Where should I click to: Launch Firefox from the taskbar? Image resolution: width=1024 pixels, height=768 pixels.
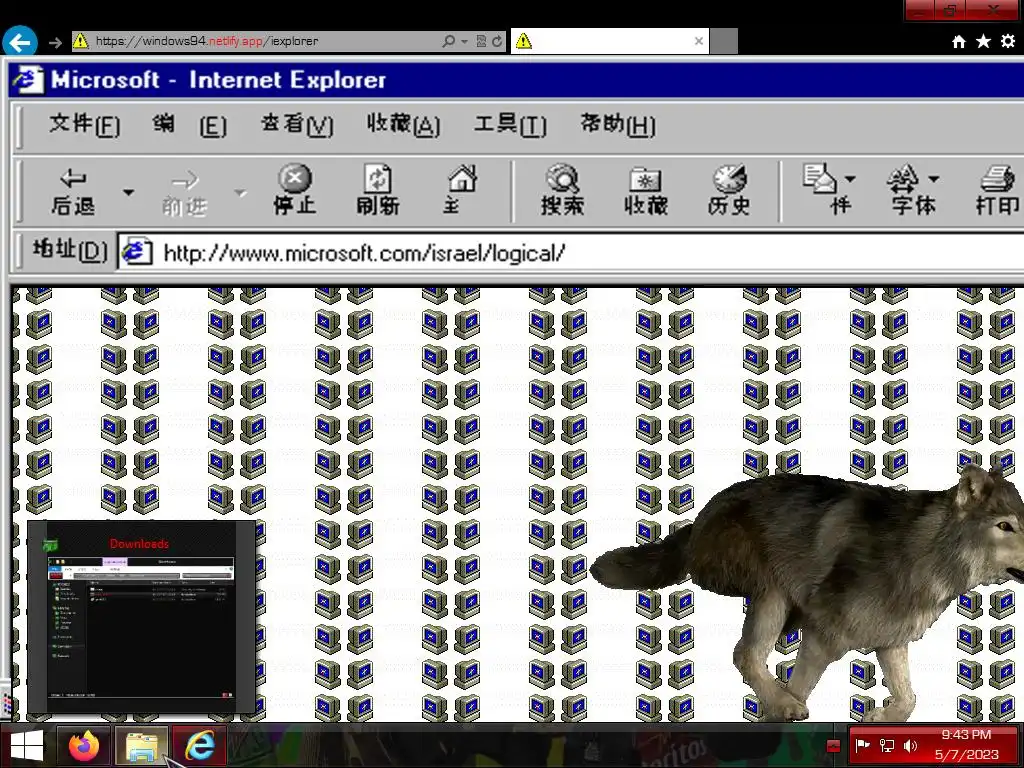tap(84, 746)
